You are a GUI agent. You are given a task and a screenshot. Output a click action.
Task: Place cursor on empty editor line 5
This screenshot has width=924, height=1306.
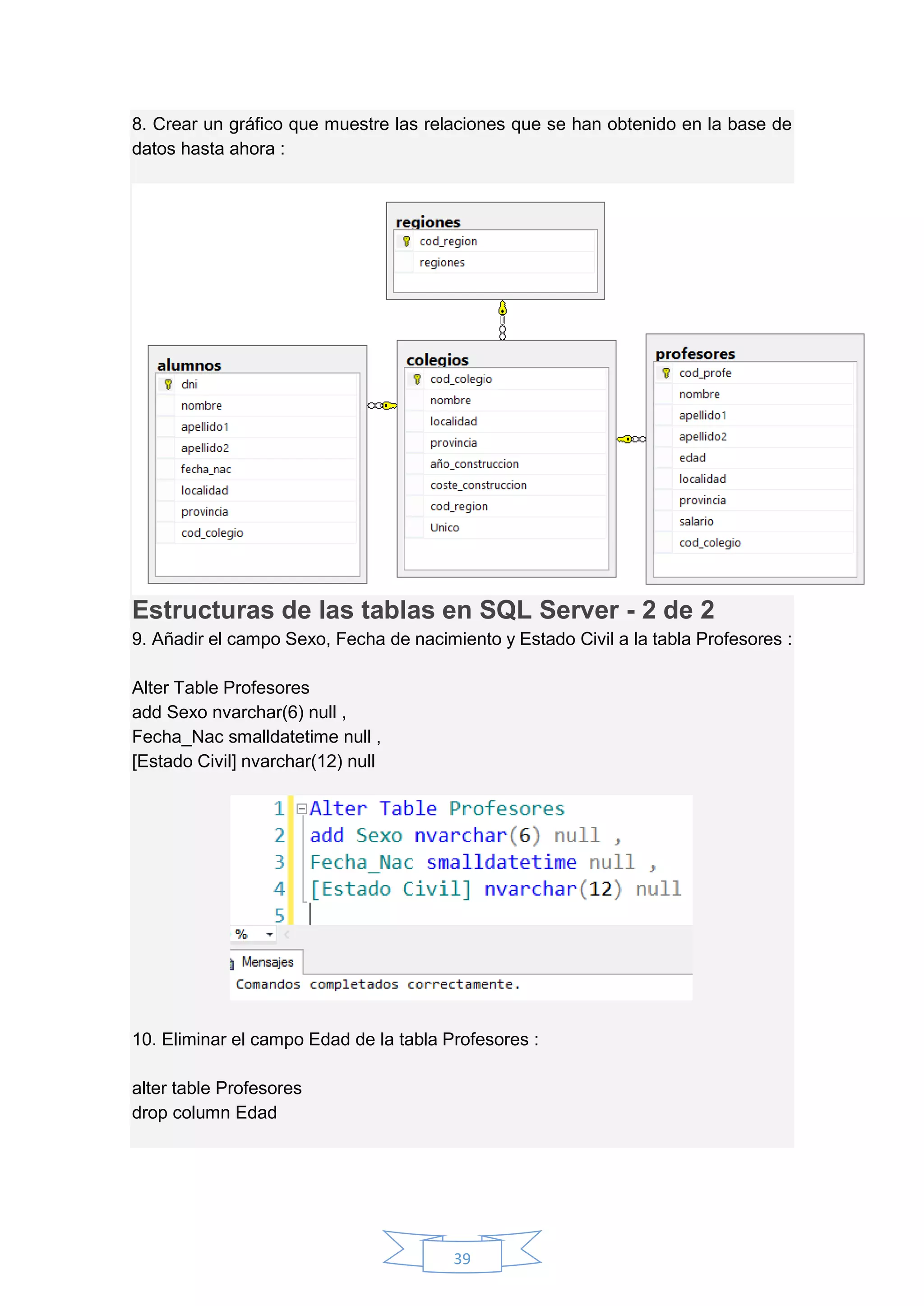coord(495,915)
